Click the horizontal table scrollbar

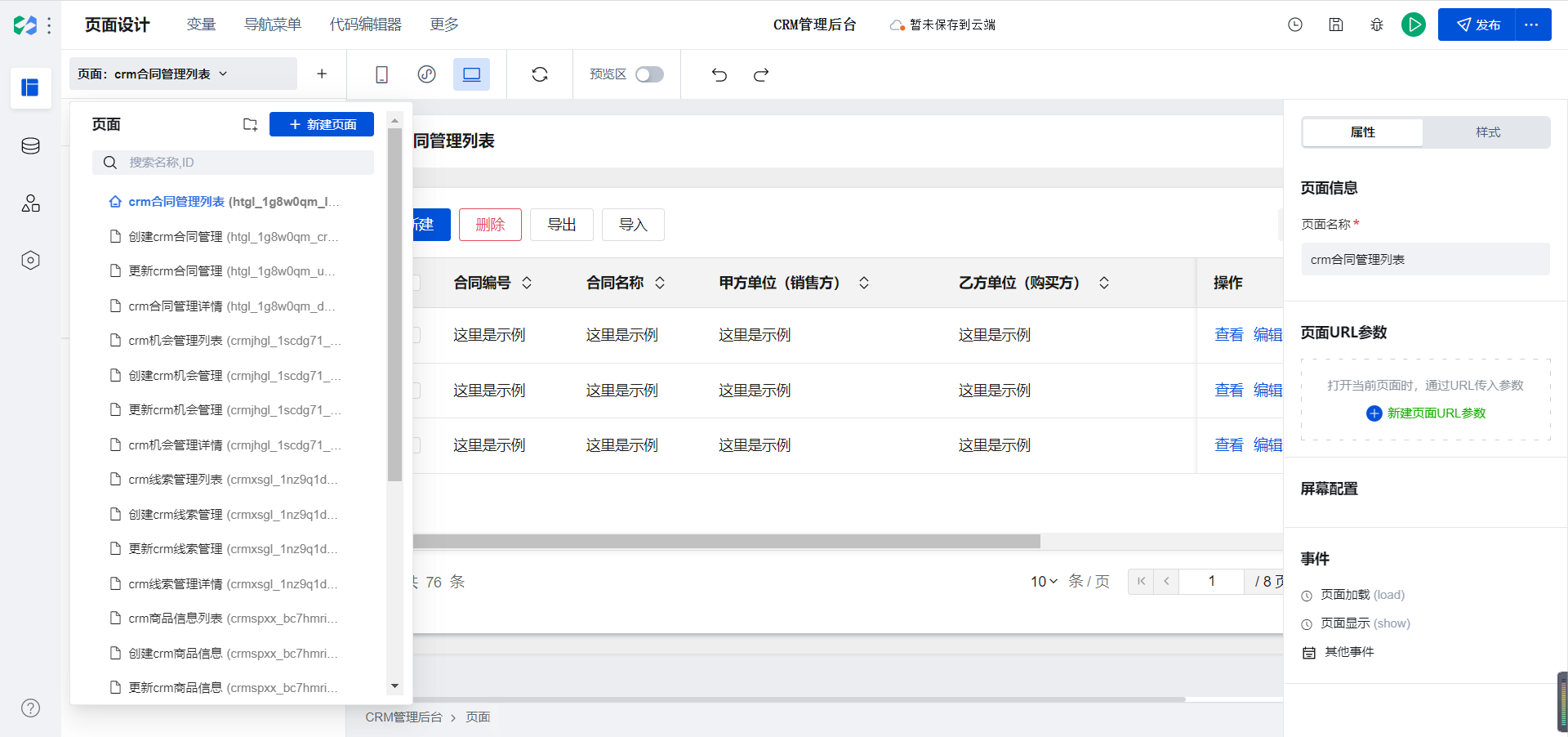tap(727, 541)
